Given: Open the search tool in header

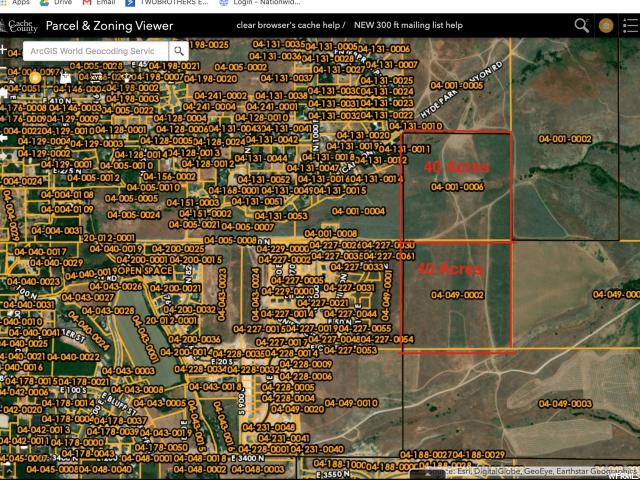Looking at the screenshot, I should tap(582, 25).
